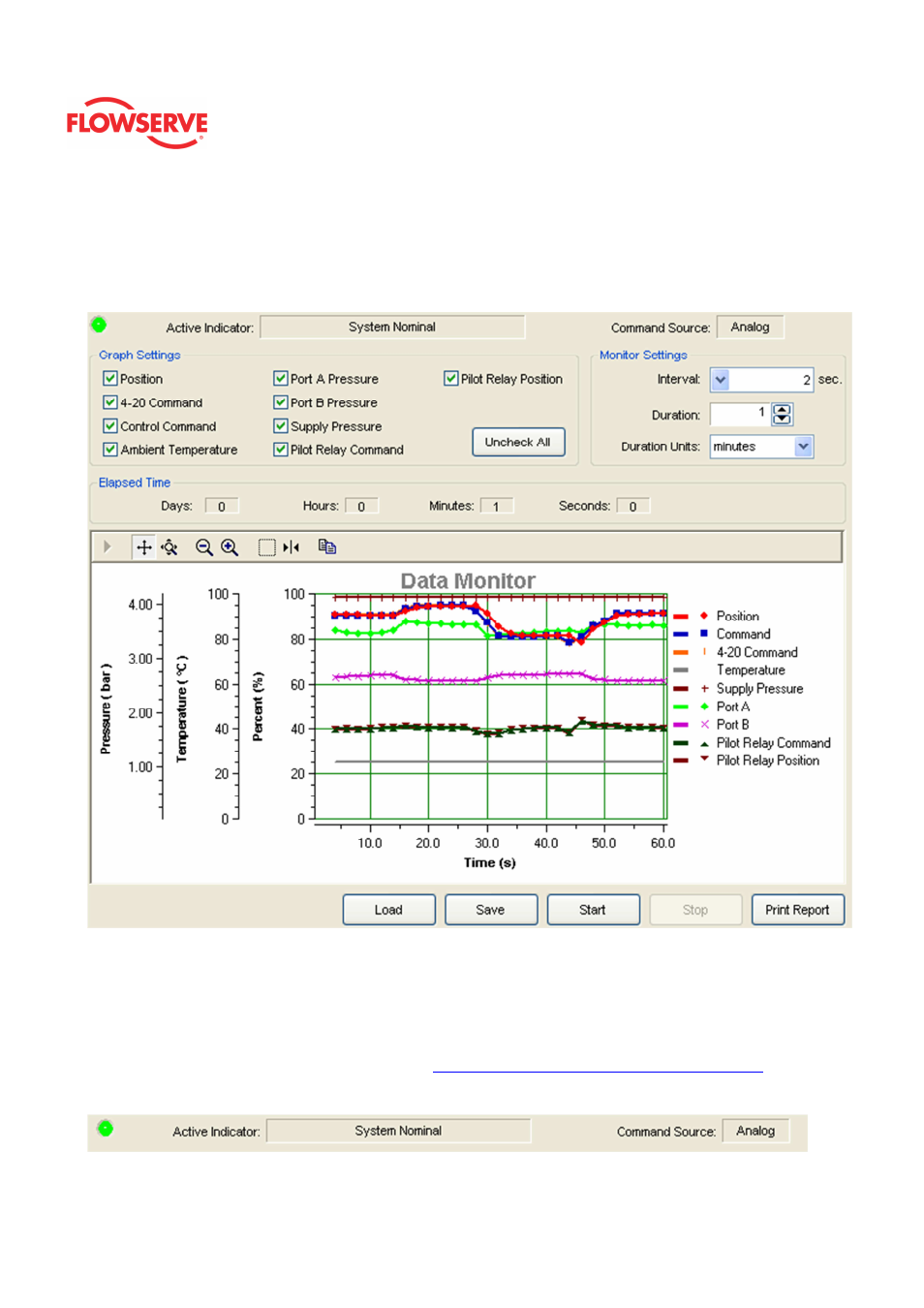Open the Interval dropdown
This screenshot has height=1308, width=924.
720,380
